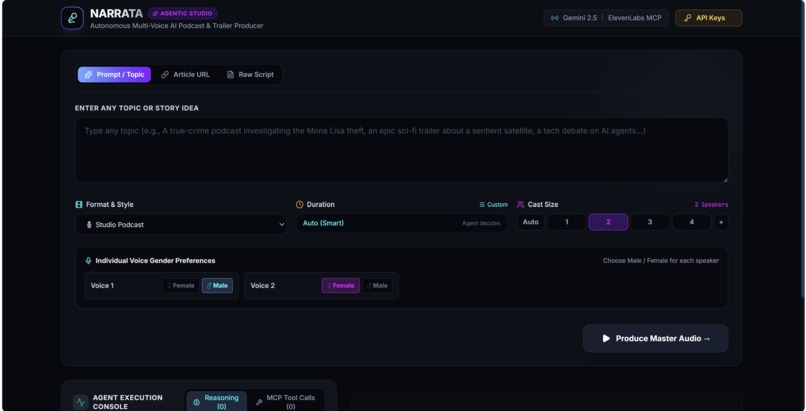
Task: Click the 2 Speakers label
Action: (711, 204)
